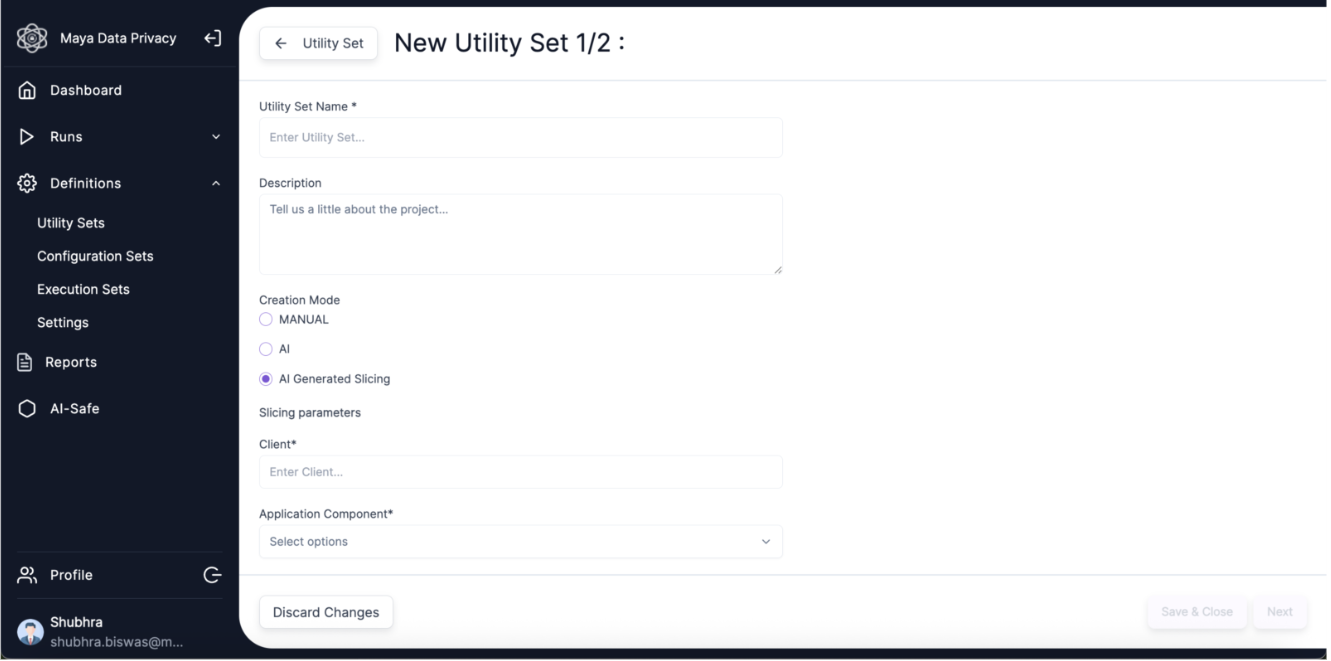Image resolution: width=1331 pixels, height=661 pixels.
Task: Go back using Utility Set button
Action: click(319, 43)
